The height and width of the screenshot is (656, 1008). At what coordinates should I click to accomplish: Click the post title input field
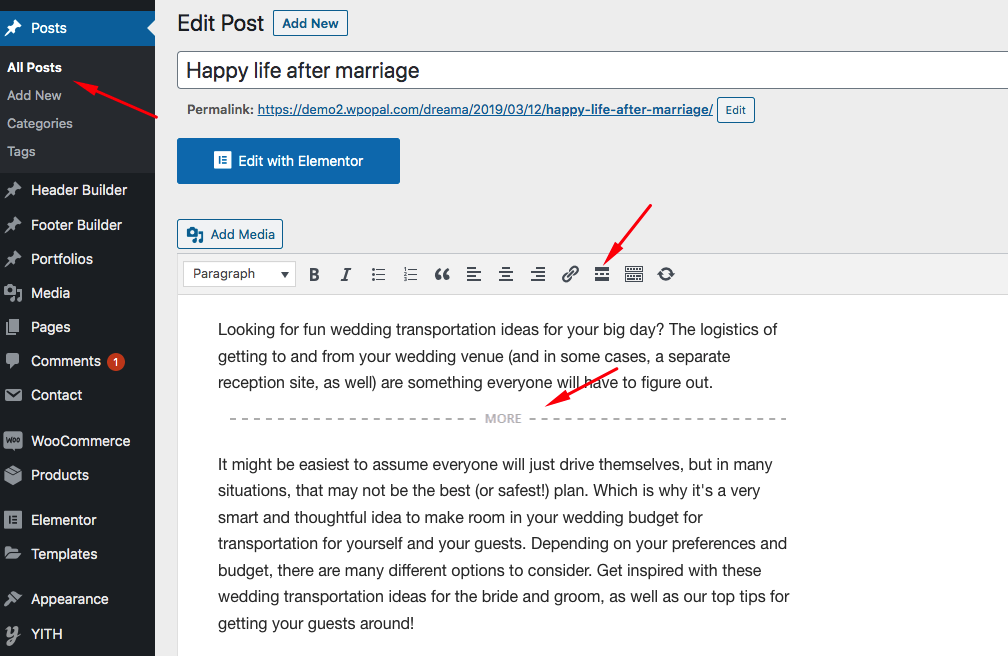pos(590,71)
